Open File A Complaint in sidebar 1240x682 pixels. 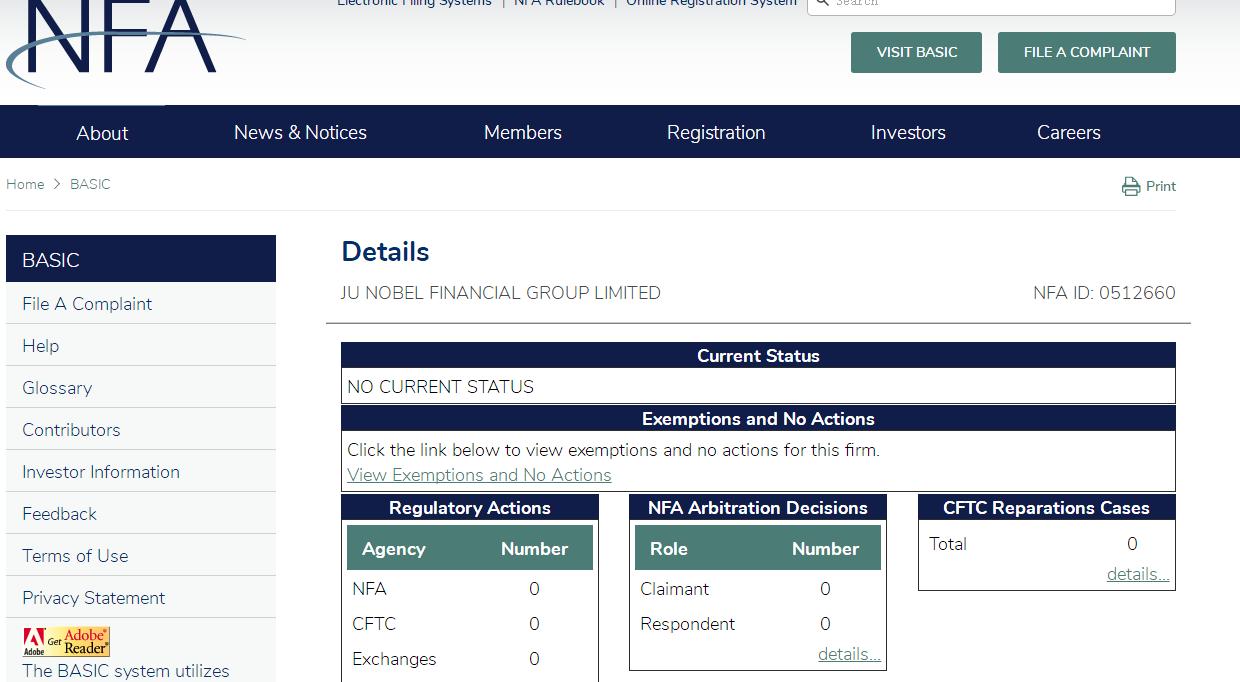(x=141, y=303)
